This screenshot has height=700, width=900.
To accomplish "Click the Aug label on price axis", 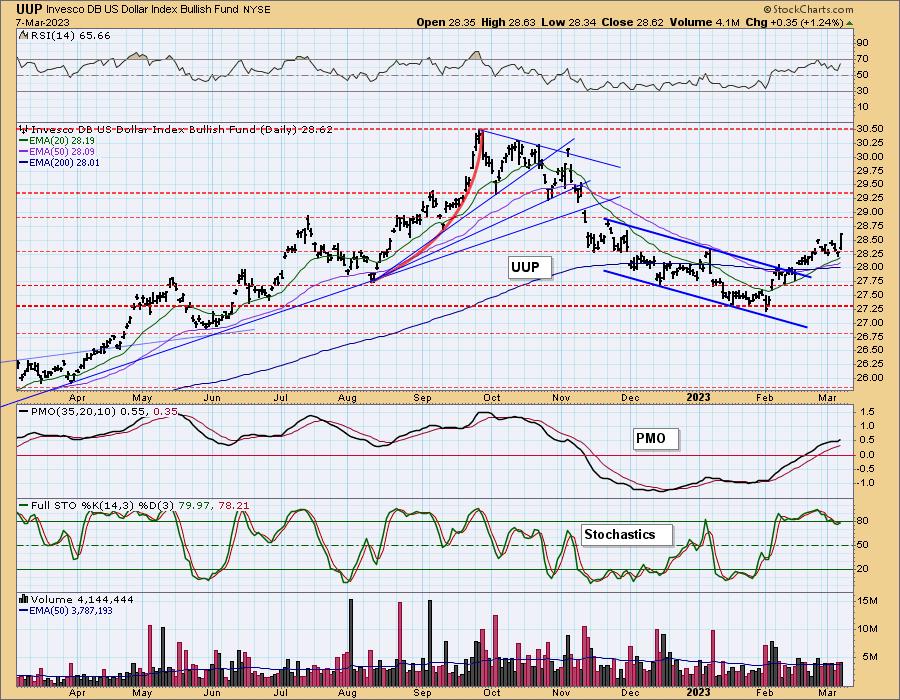I will 347,398.
